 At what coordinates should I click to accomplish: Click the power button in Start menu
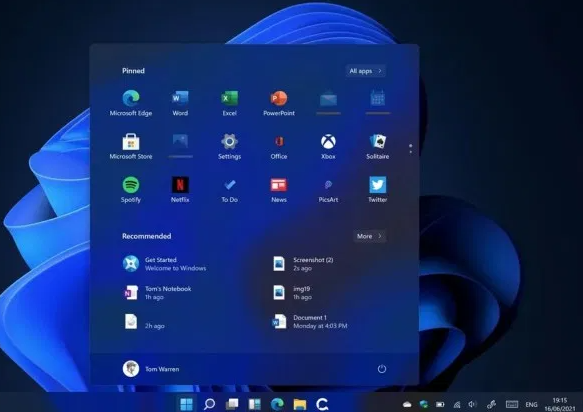[x=382, y=369]
